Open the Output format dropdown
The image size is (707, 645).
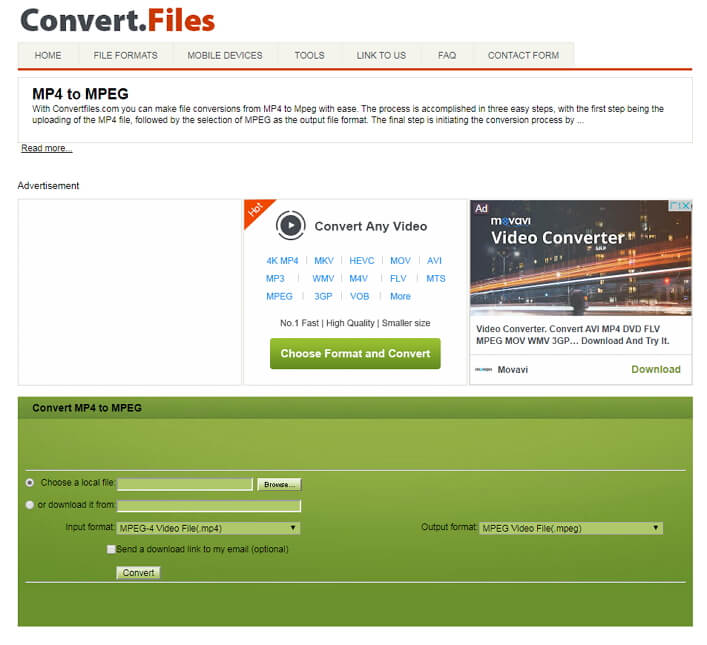(x=571, y=528)
